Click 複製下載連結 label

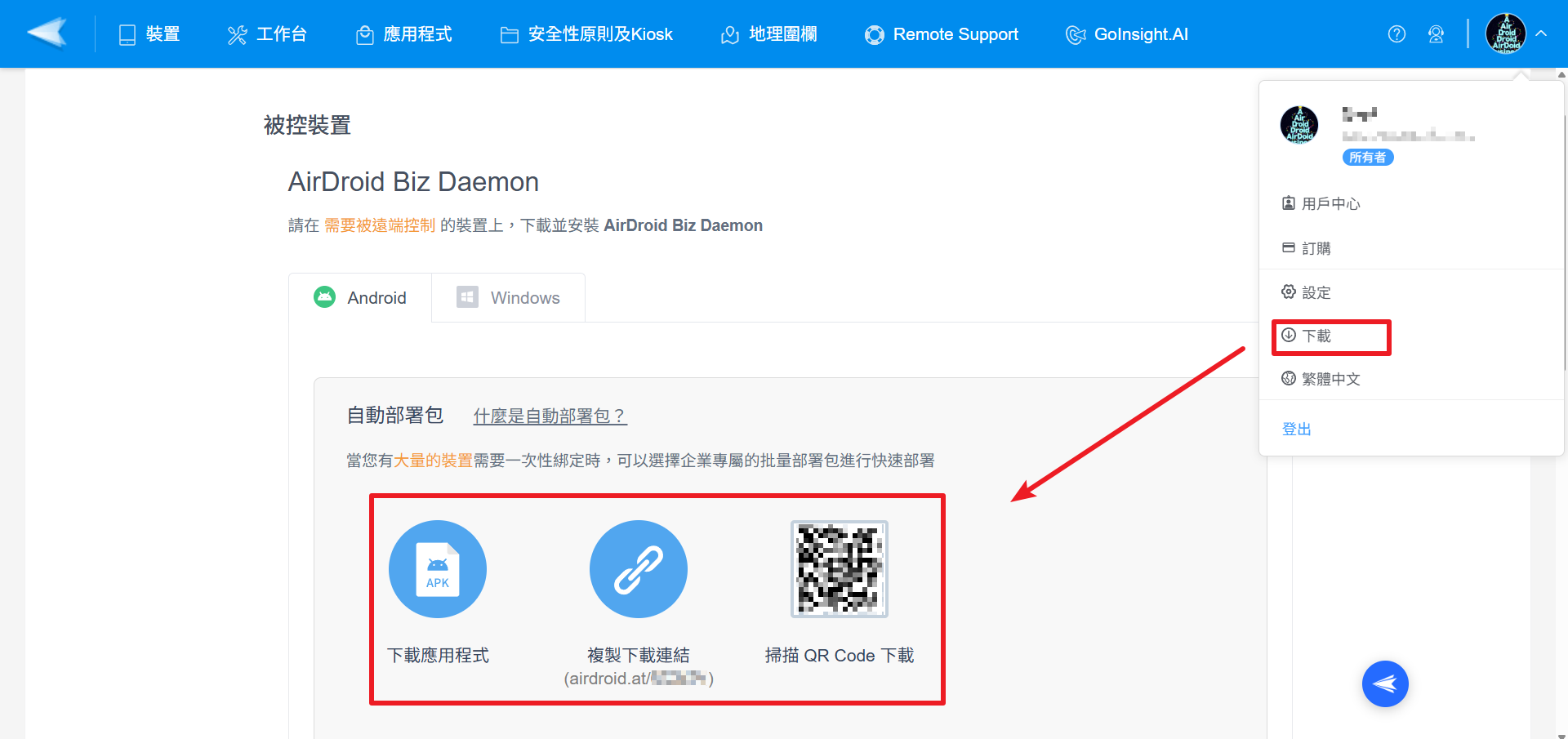point(639,655)
